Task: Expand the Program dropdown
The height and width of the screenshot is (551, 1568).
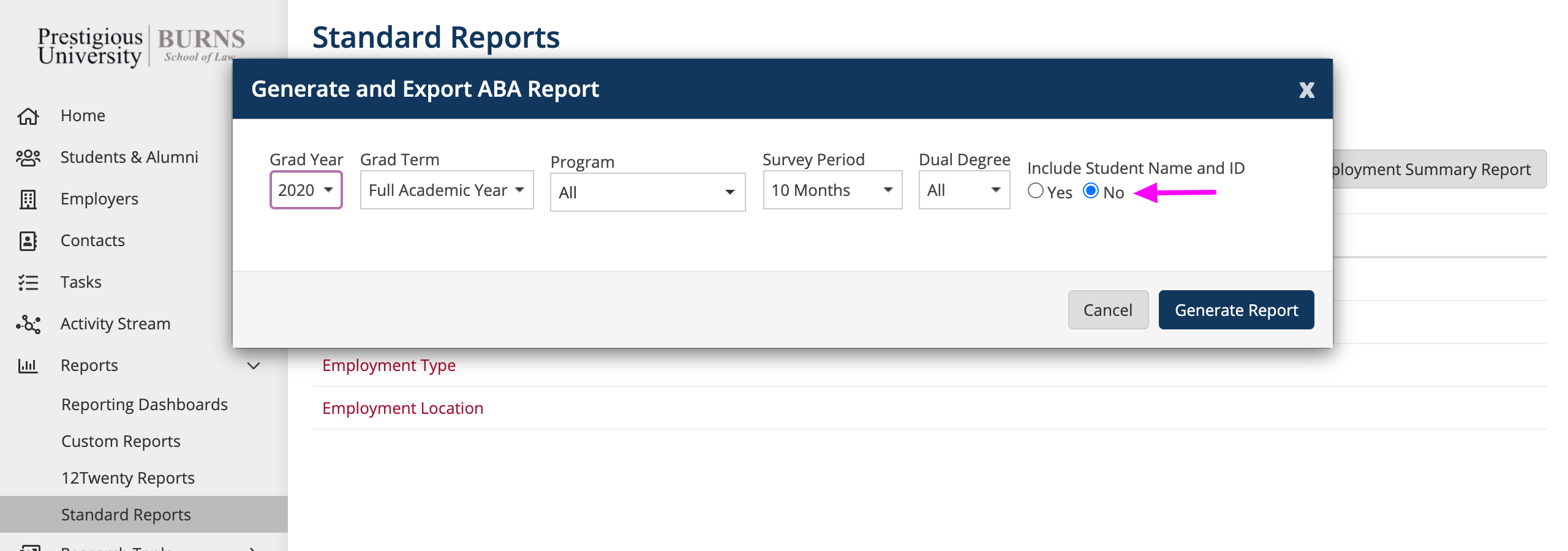Action: tap(647, 192)
